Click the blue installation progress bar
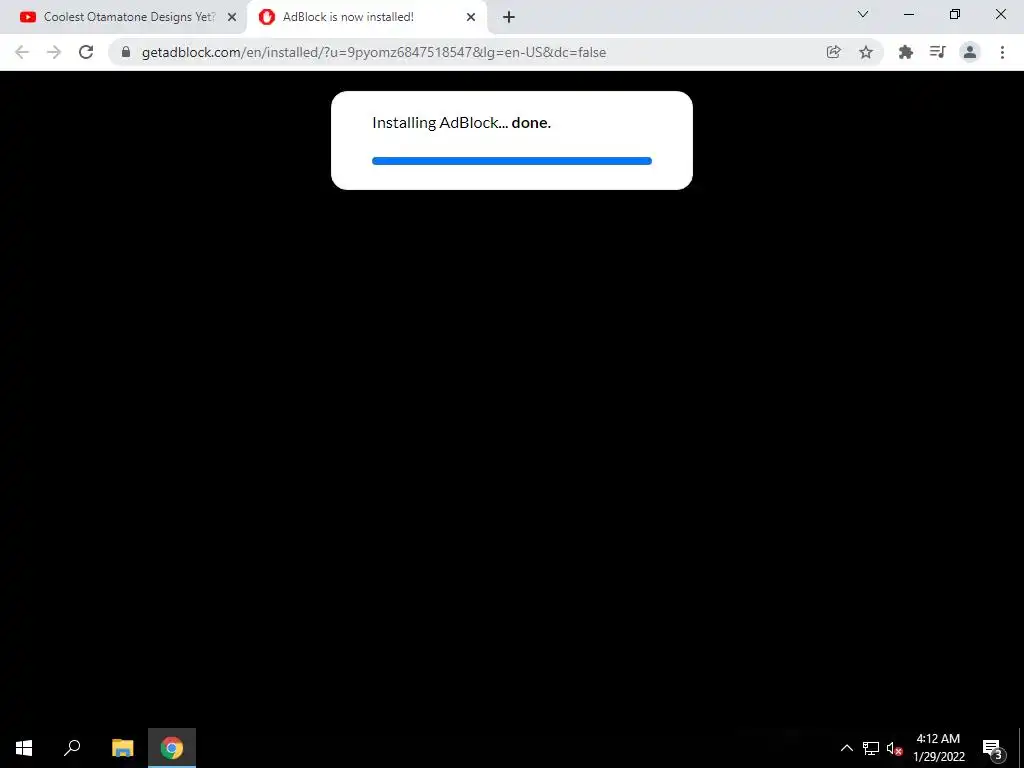1024x768 pixels. (x=512, y=161)
